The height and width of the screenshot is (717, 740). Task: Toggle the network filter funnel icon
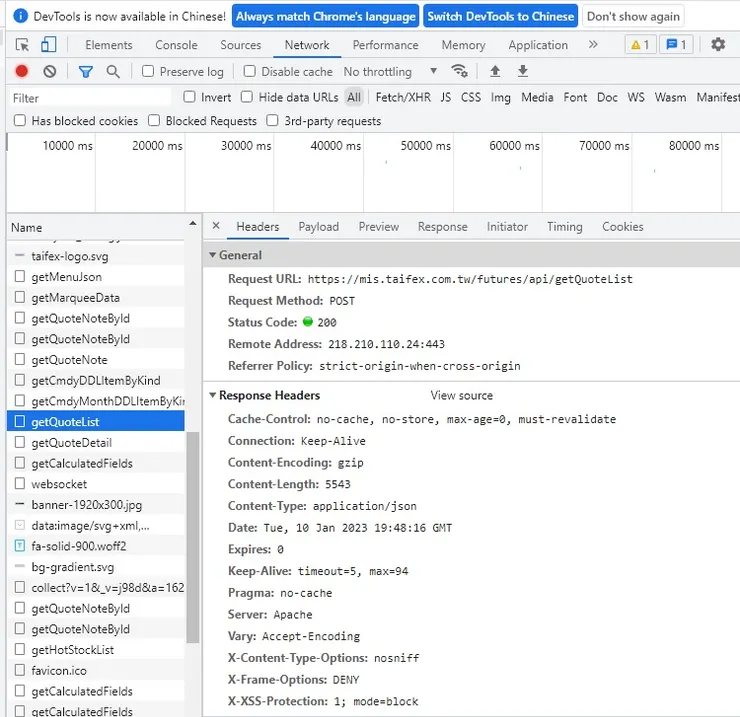85,72
